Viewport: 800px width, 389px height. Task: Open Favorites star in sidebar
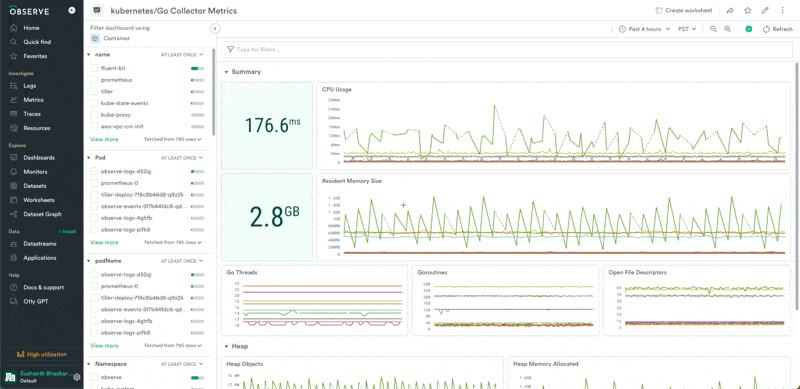[x=13, y=56]
